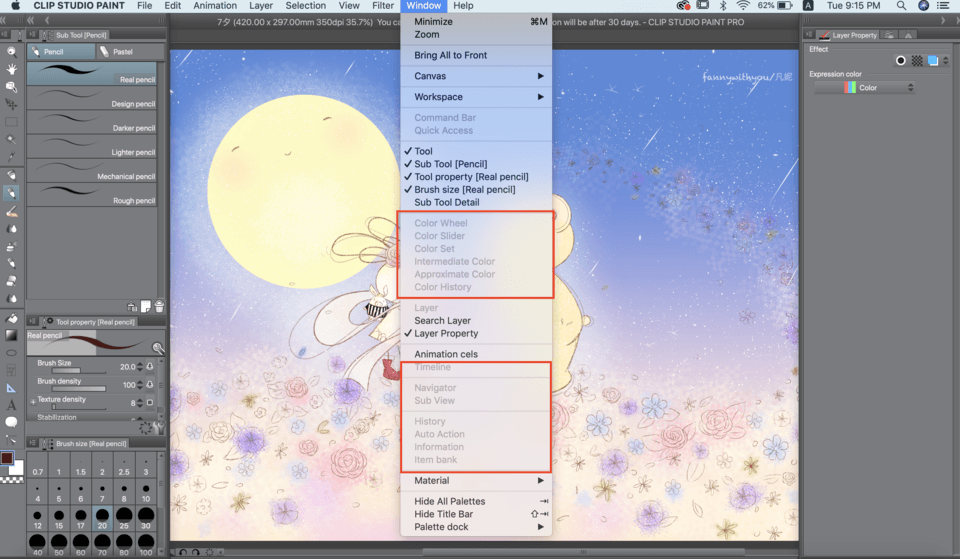Select the Pen tool
This screenshot has height=559, width=960.
(11, 176)
